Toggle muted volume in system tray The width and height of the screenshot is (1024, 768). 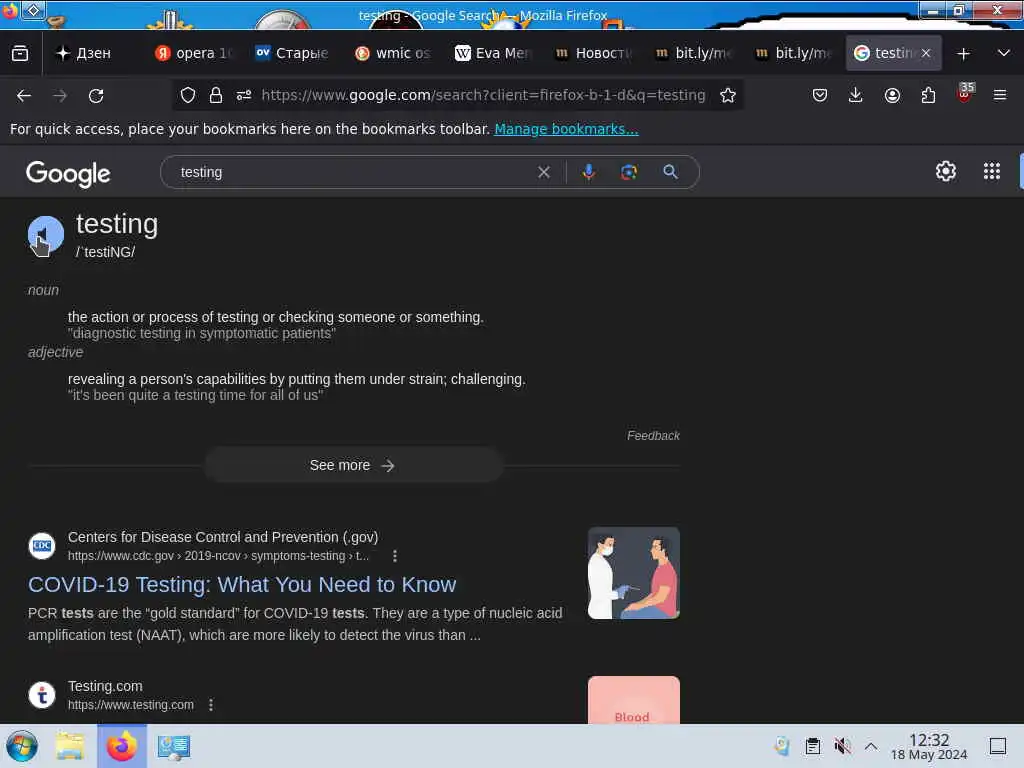click(x=842, y=746)
